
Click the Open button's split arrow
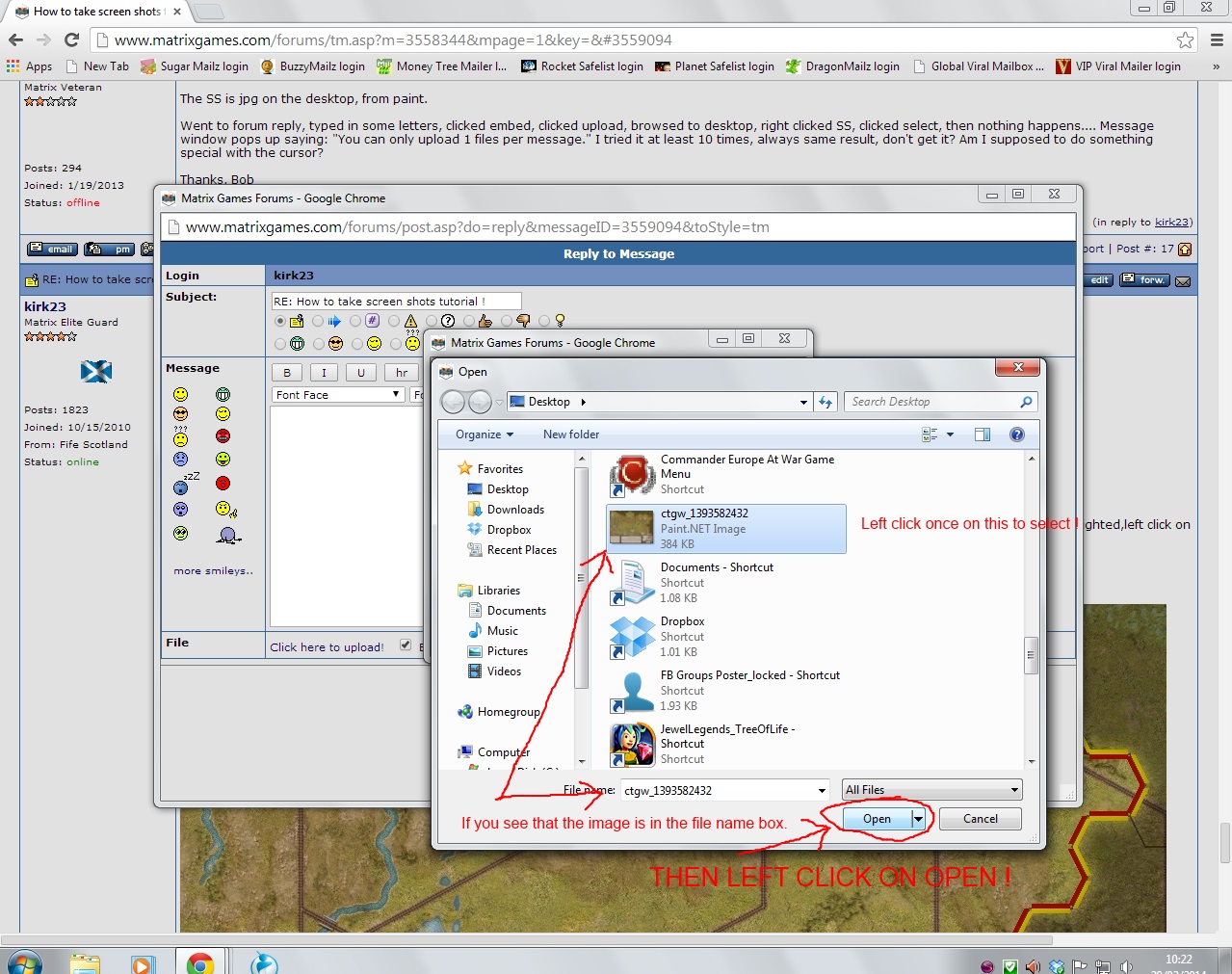click(918, 819)
